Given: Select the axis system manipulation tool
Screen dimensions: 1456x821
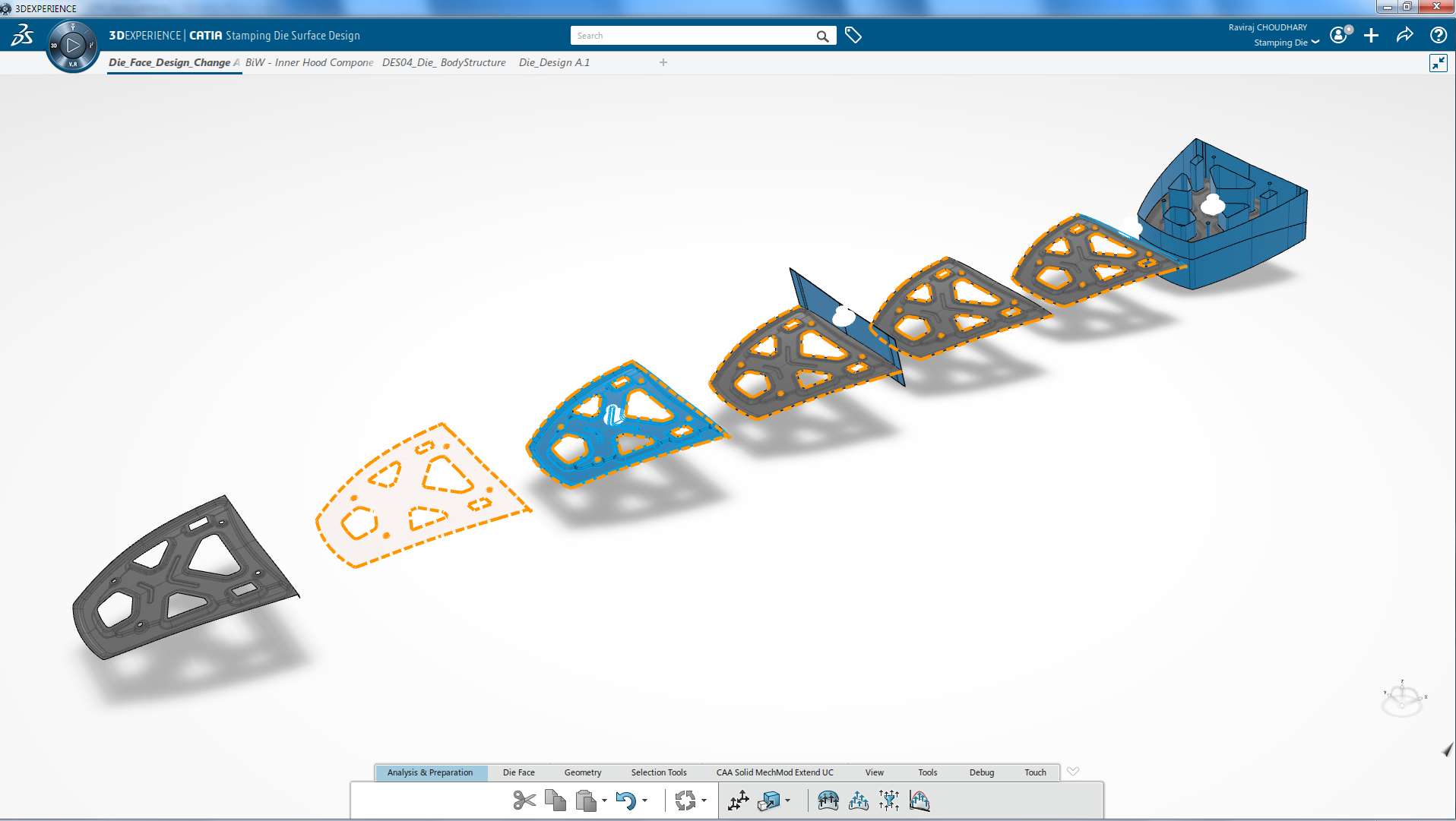Looking at the screenshot, I should point(738,800).
